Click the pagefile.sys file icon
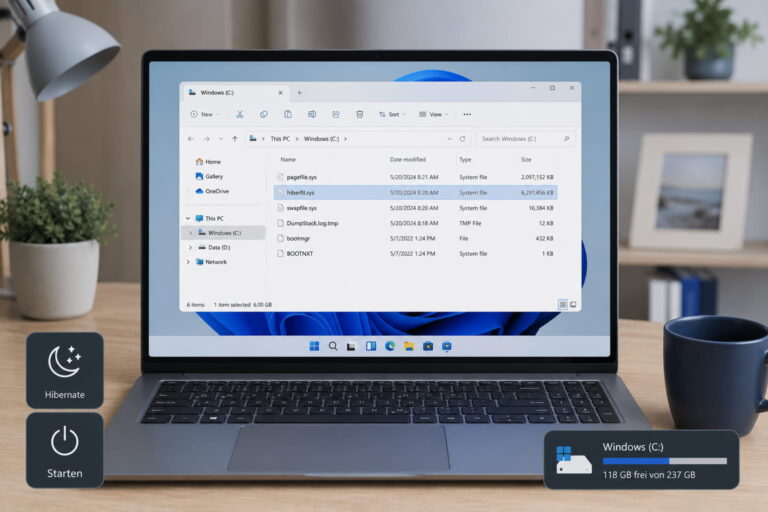 tap(280, 177)
